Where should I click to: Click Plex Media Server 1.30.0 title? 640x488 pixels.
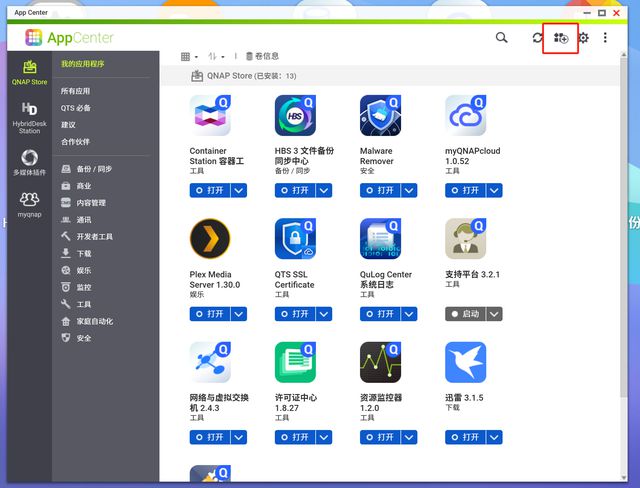215,279
